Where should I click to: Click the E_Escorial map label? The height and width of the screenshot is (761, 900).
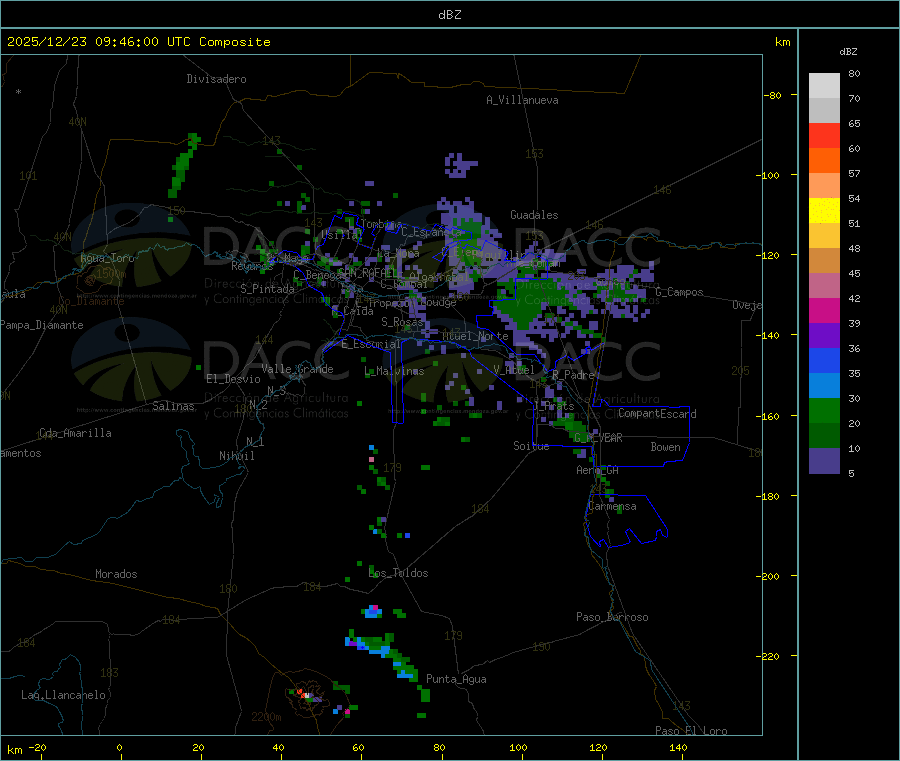tap(371, 344)
